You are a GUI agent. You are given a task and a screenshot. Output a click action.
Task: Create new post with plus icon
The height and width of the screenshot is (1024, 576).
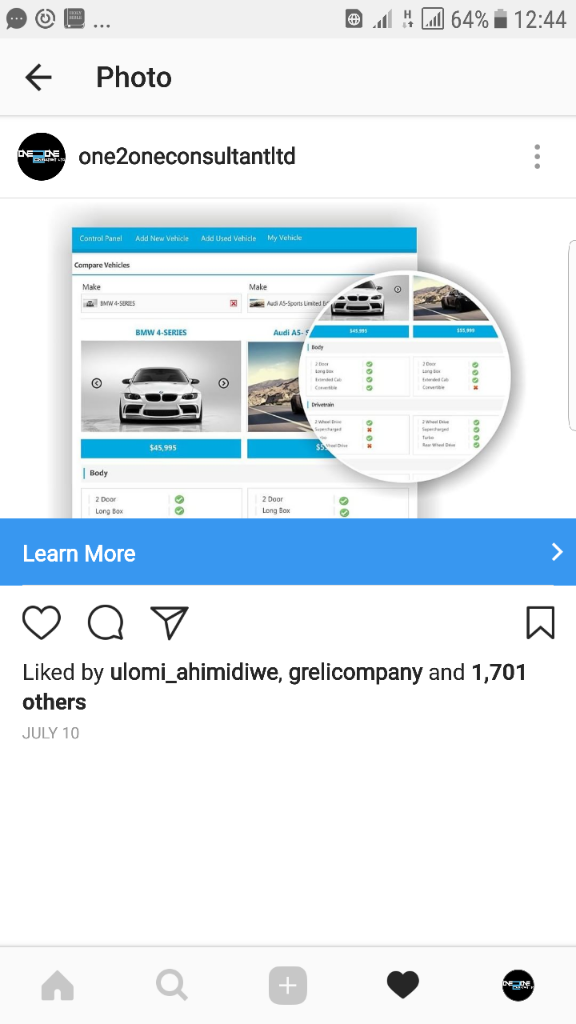tap(288, 985)
